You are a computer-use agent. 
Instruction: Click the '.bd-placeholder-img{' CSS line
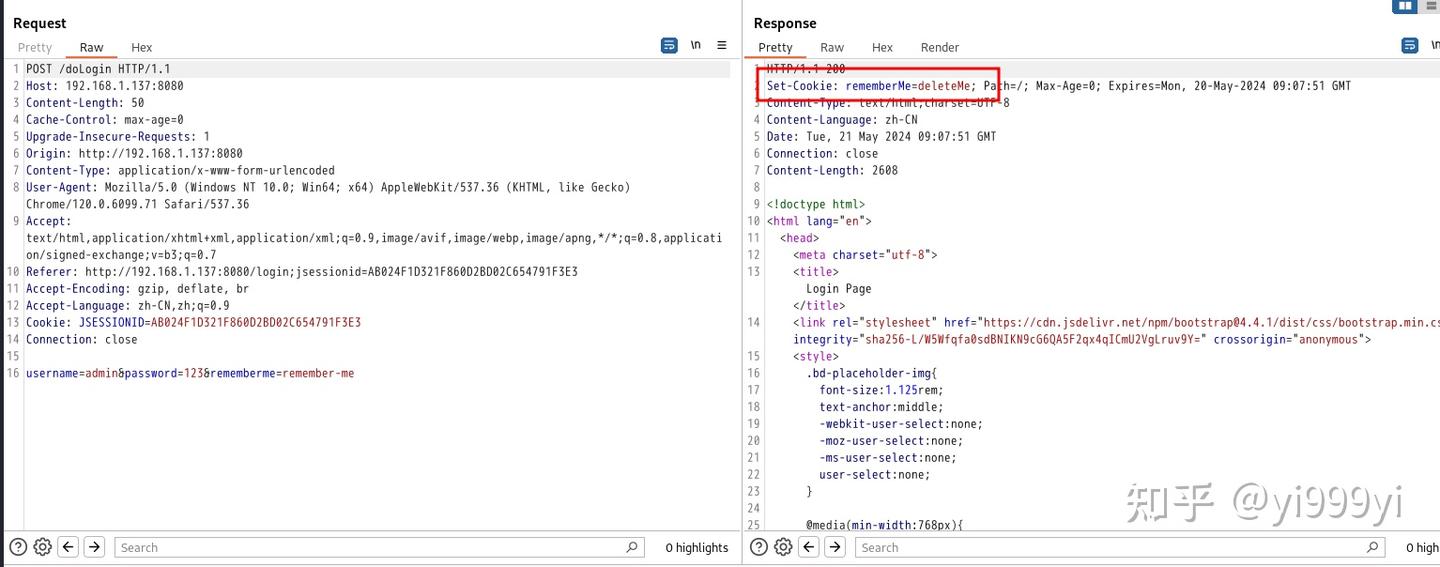(x=872, y=374)
